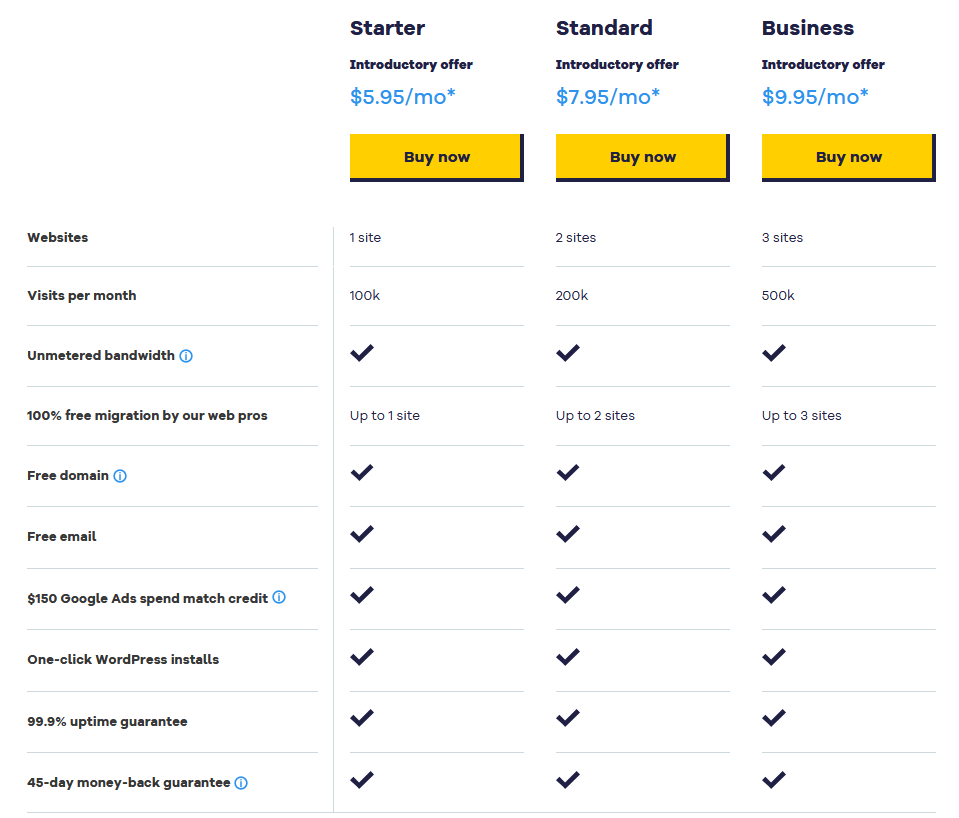Image resolution: width=959 pixels, height=818 pixels.
Task: Click Buy now under Standard plan
Action: tap(643, 157)
